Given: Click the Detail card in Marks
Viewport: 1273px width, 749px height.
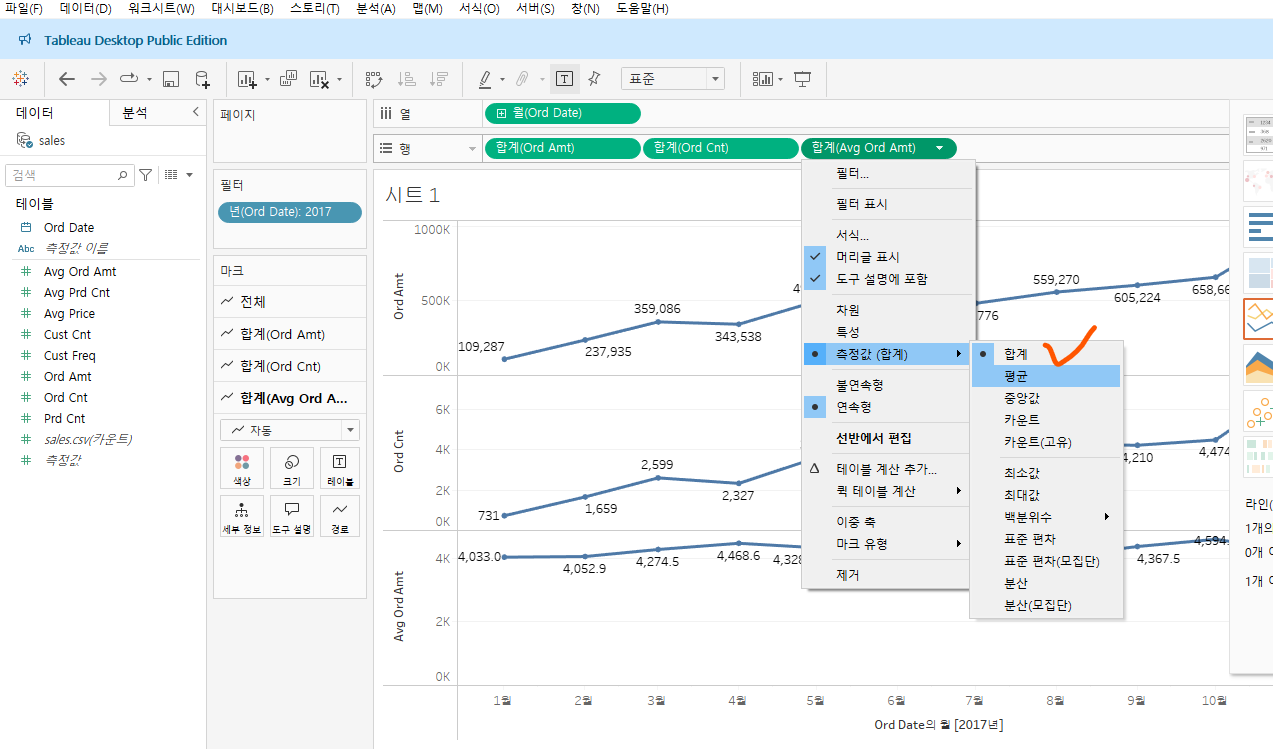Looking at the screenshot, I should click(242, 517).
